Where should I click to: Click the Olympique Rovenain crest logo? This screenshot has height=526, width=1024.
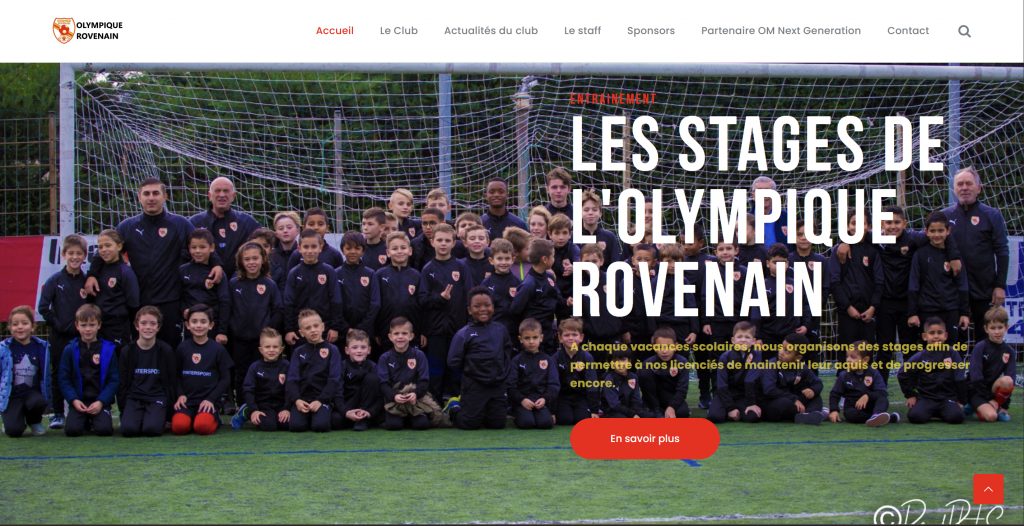[63, 31]
